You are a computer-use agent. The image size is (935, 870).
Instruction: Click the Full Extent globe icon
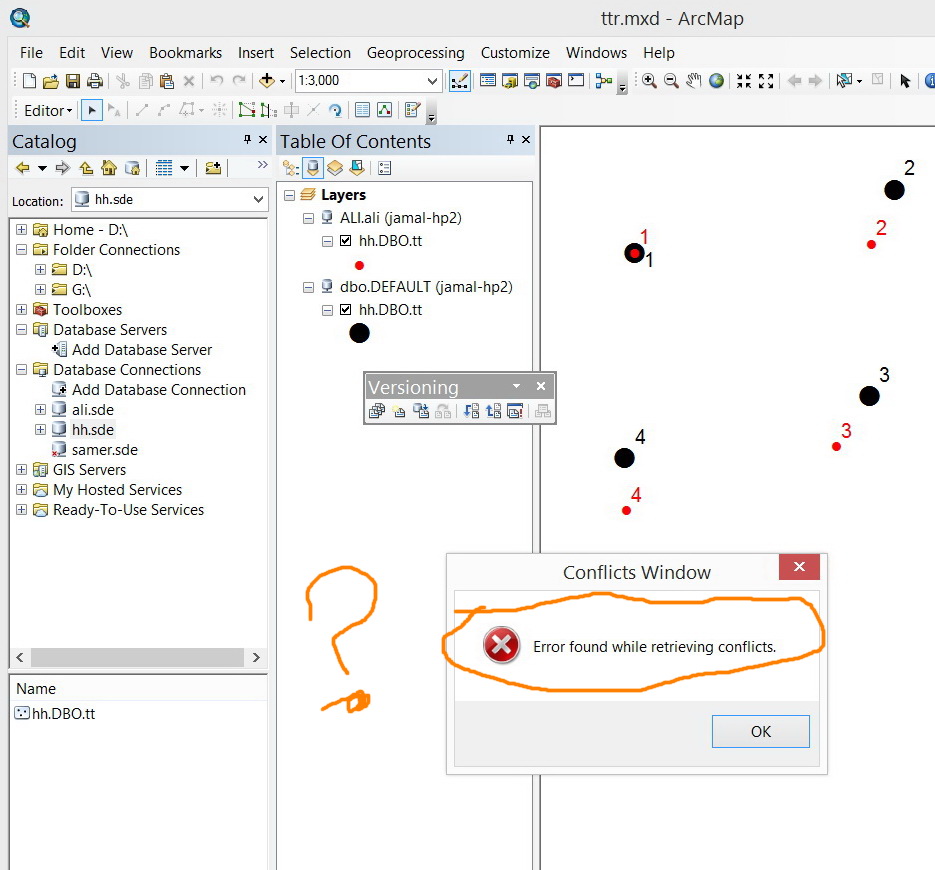[x=716, y=81]
